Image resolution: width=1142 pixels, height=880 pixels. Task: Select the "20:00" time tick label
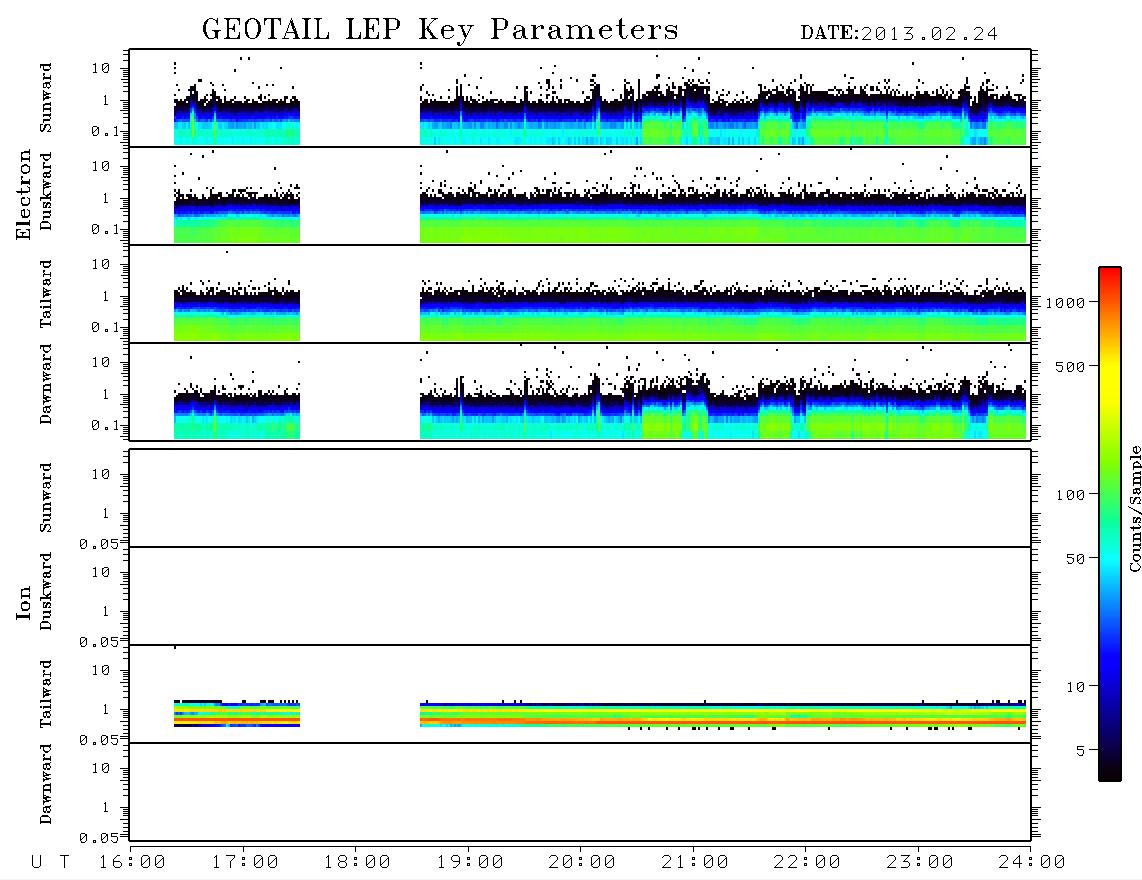pyautogui.click(x=582, y=862)
